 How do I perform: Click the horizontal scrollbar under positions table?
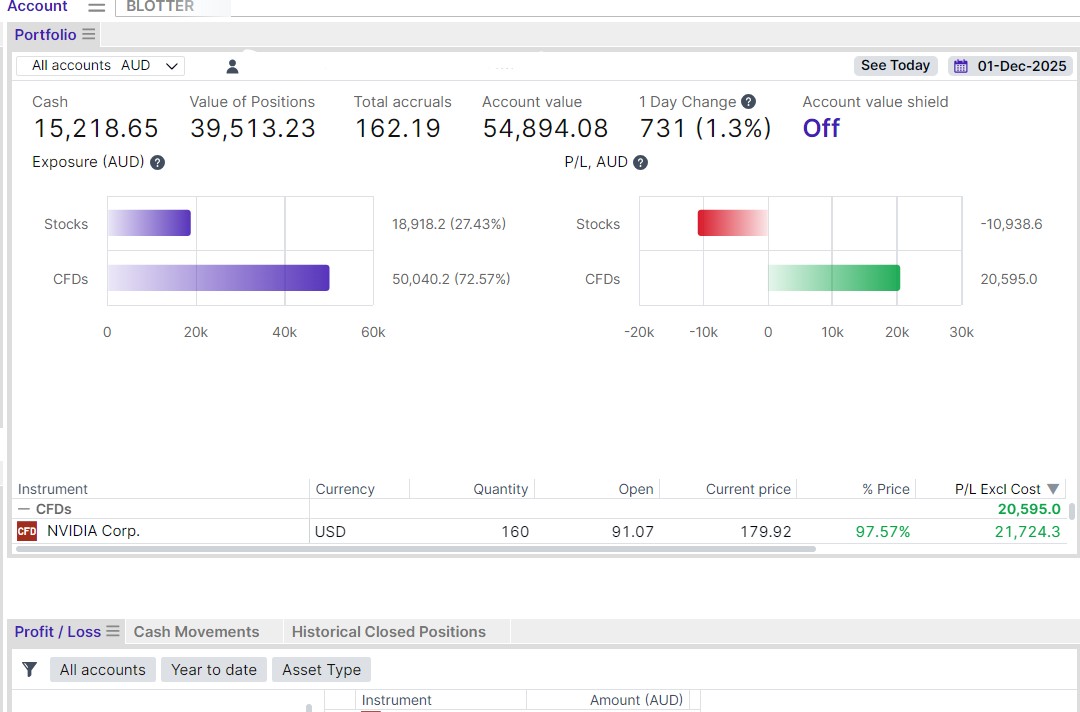pyautogui.click(x=416, y=549)
